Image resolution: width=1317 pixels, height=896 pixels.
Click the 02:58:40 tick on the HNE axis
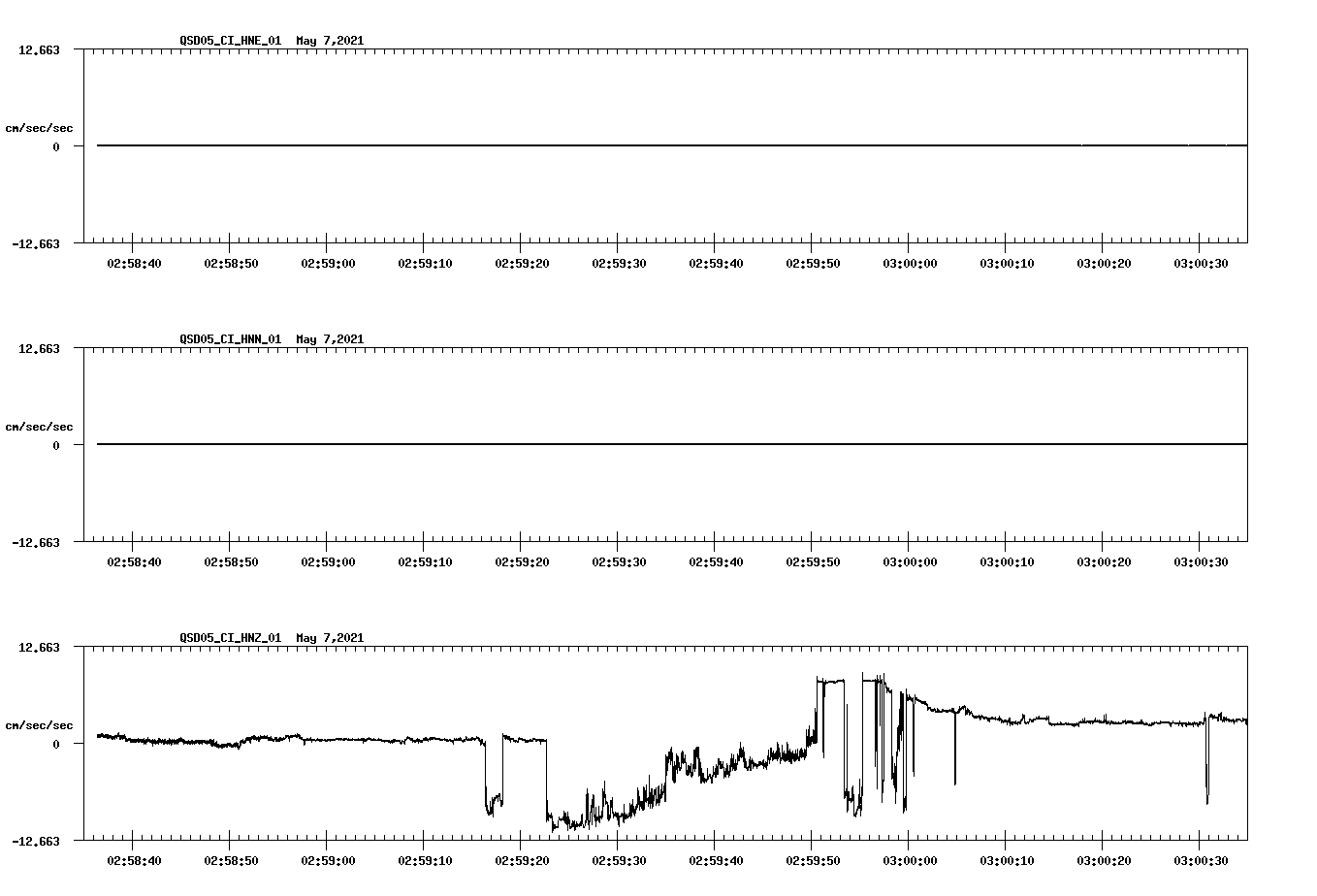pos(135,261)
